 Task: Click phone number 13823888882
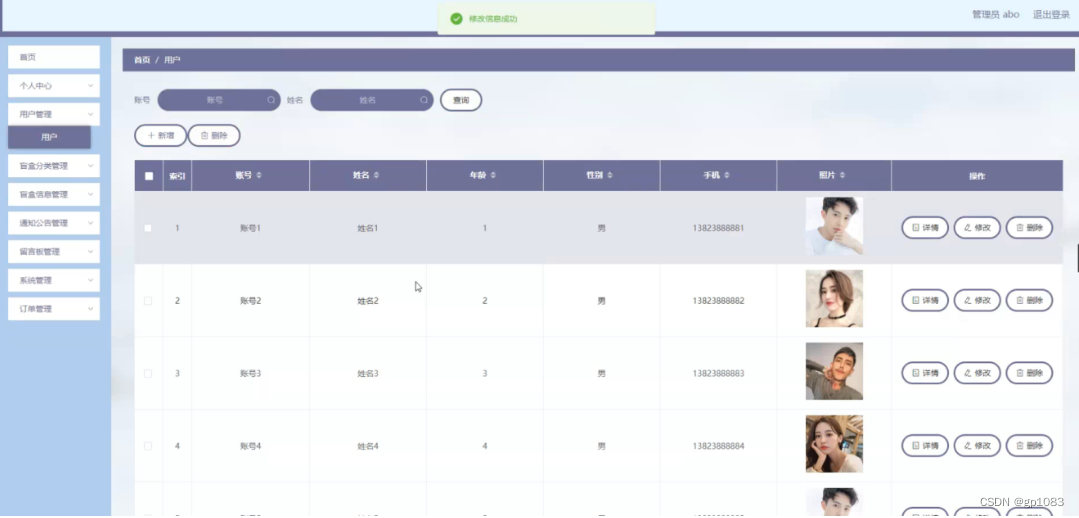click(x=718, y=301)
